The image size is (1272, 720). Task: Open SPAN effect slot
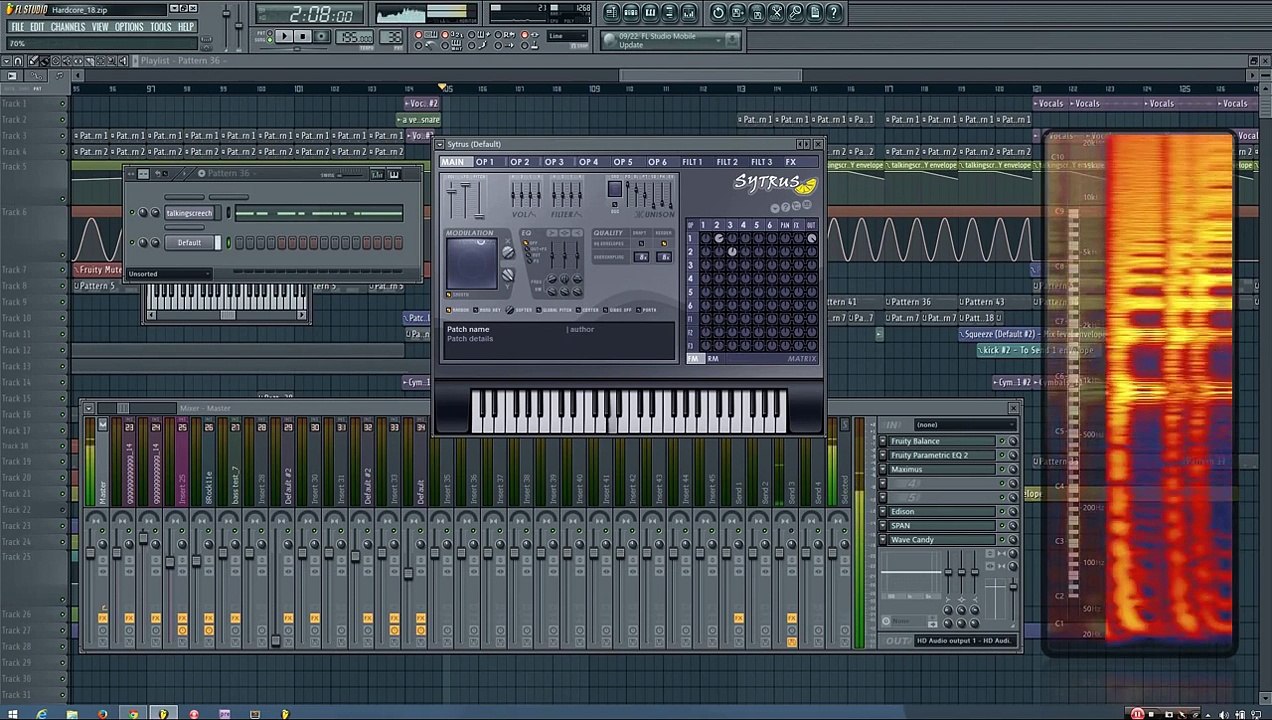(x=944, y=526)
